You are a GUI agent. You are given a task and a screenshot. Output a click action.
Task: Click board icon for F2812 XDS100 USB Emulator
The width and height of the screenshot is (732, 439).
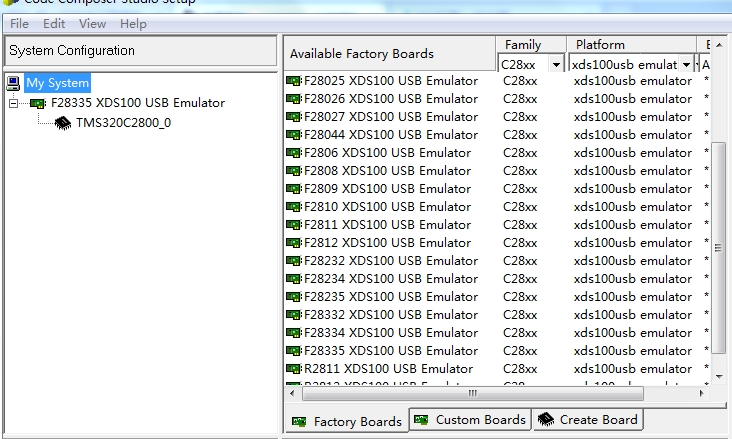294,243
